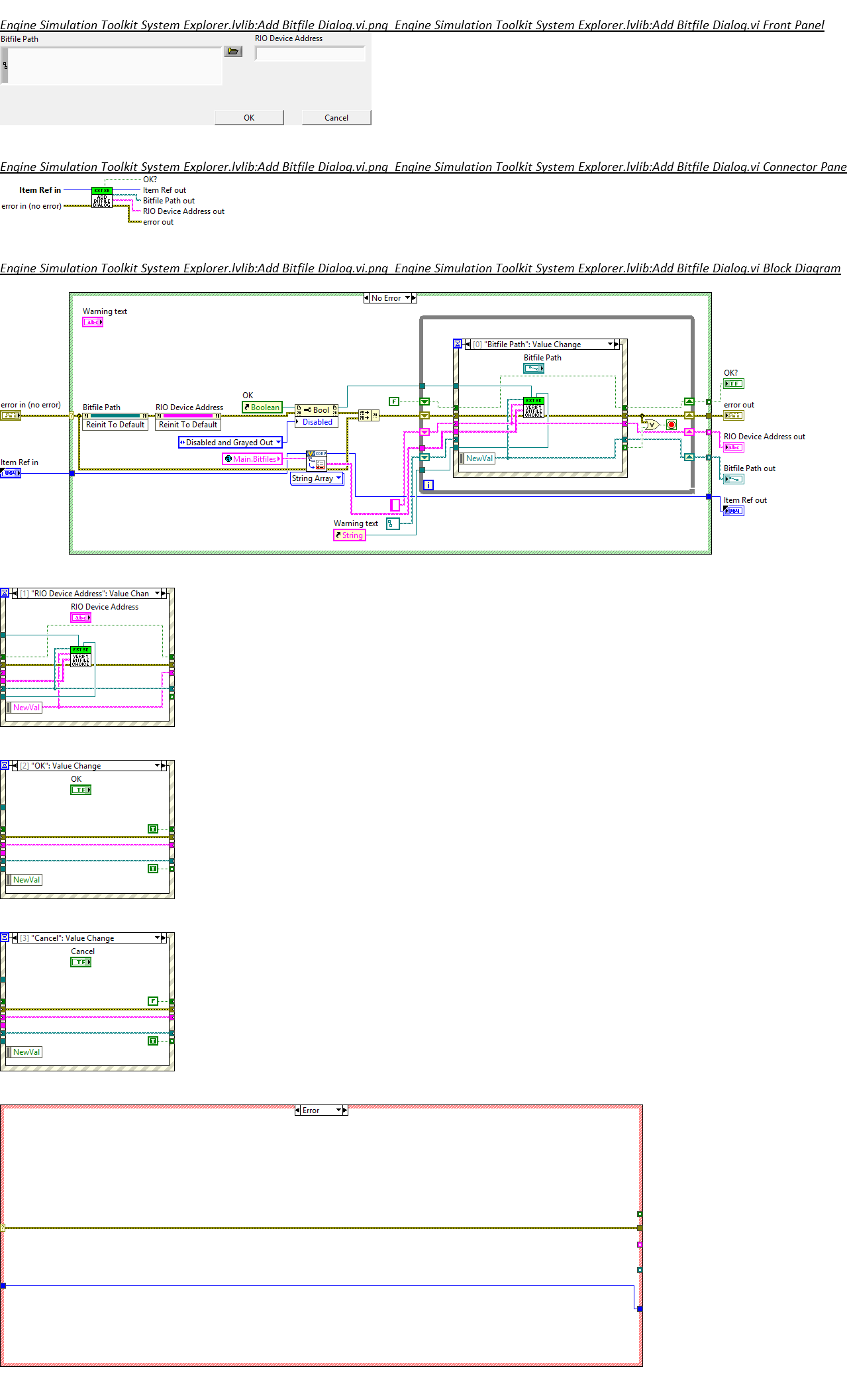Click Reinit To Default under Bitfile Path node
847x1400 pixels.
pyautogui.click(x=115, y=425)
